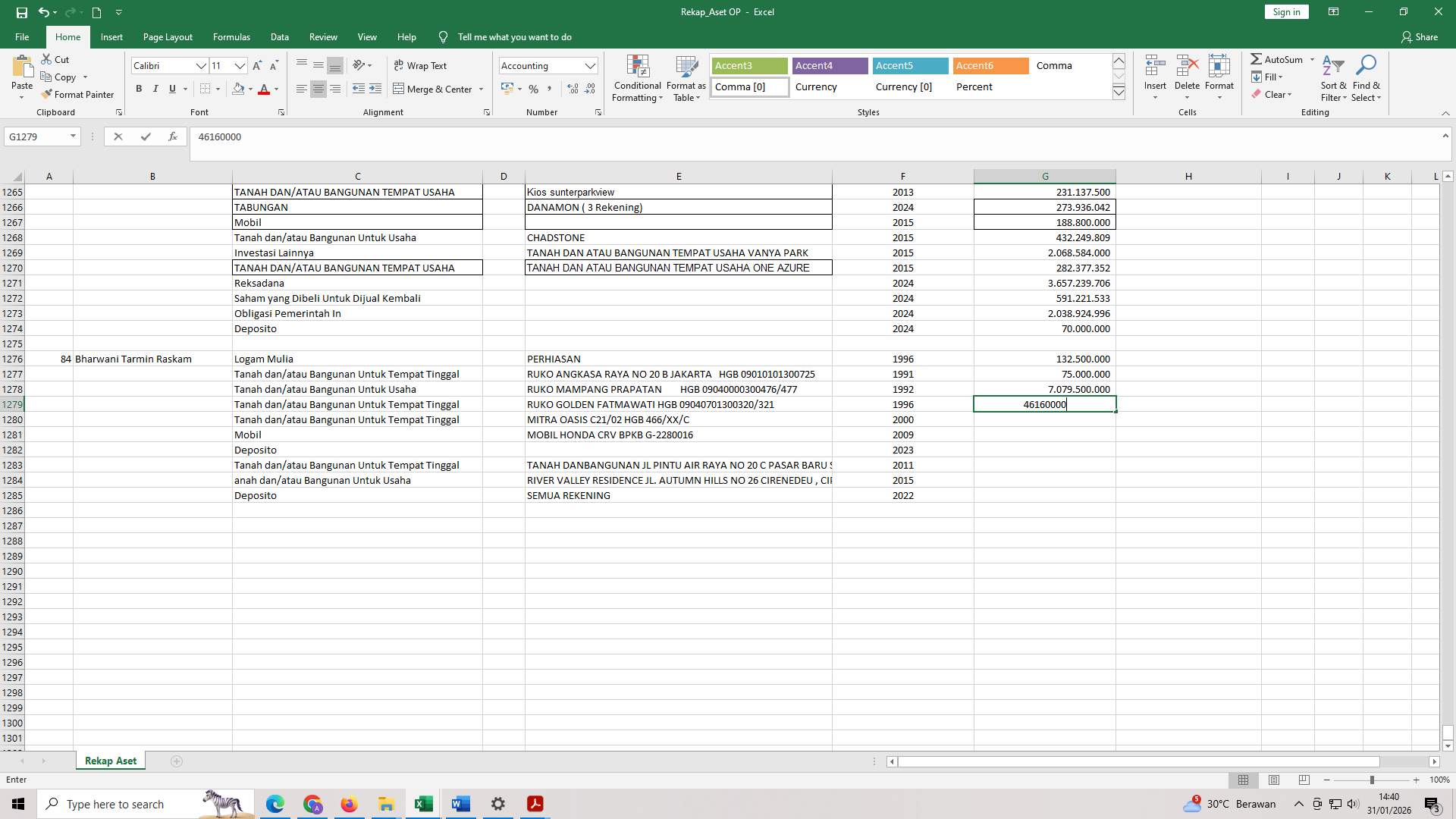Click the Rekap Aset sheet tab

point(110,760)
